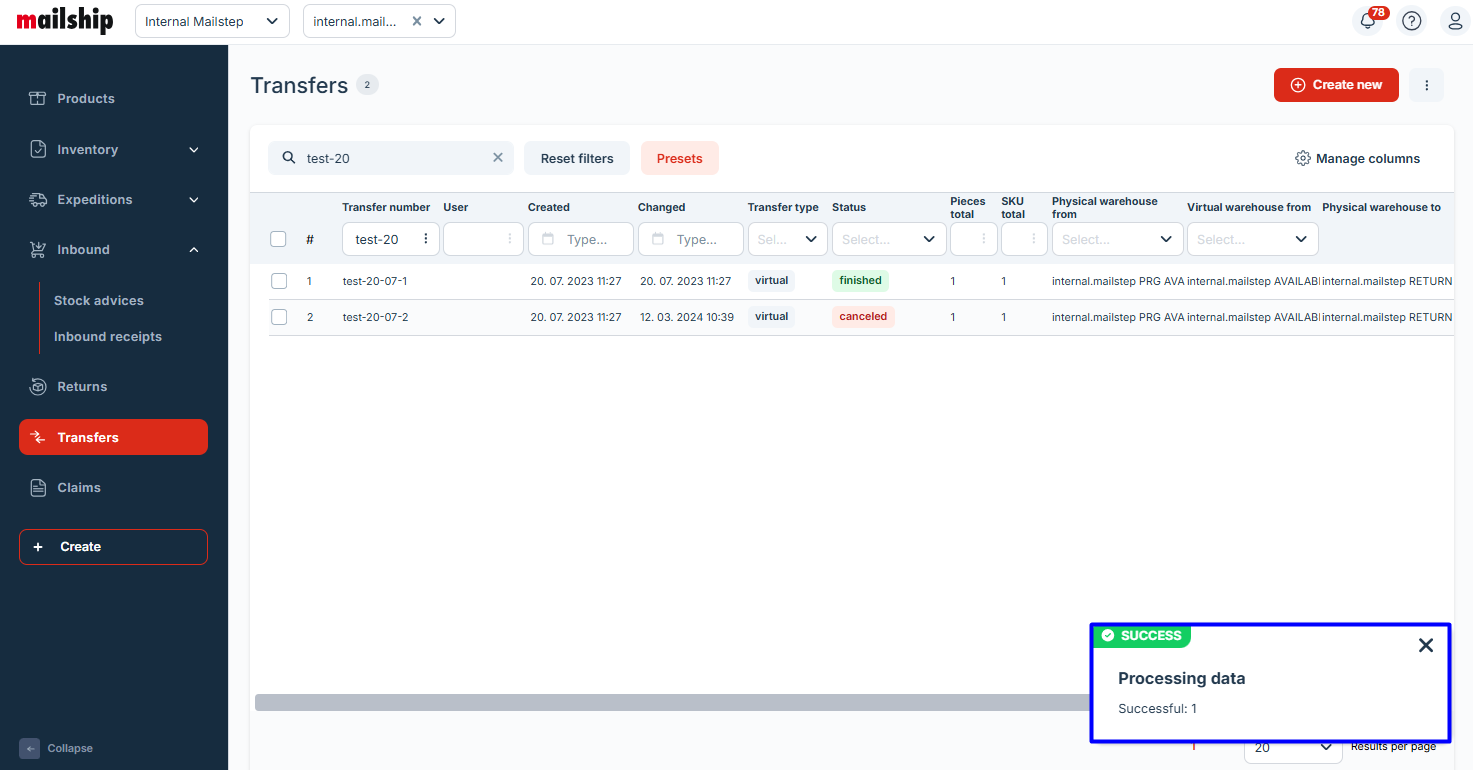The image size is (1473, 770).
Task: Toggle the select-all checkbox in header
Action: tap(278, 239)
